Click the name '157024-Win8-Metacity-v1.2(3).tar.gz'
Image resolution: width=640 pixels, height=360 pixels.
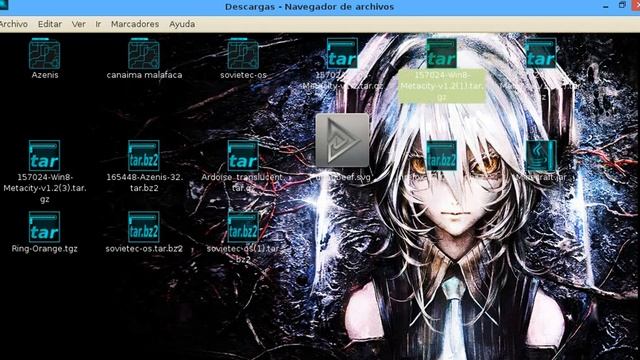[x=45, y=188]
